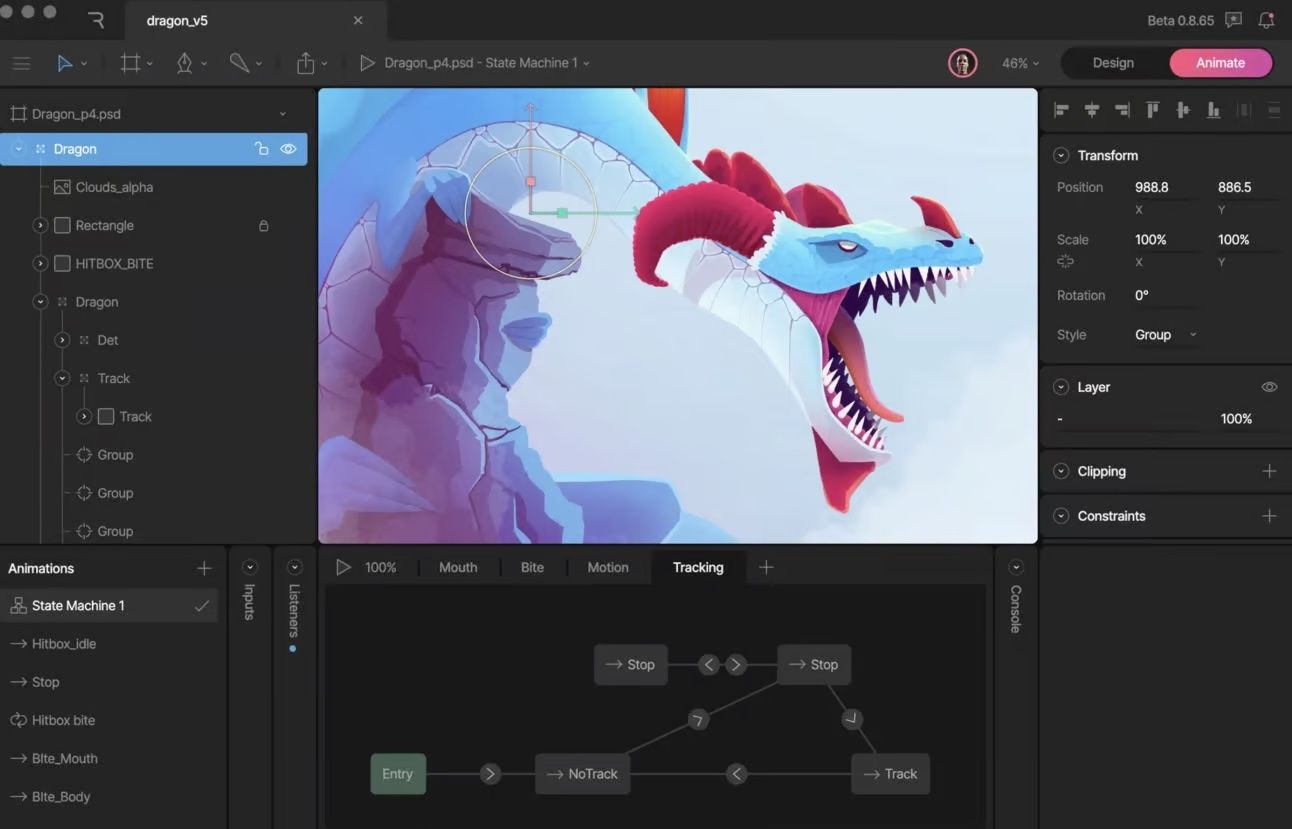Viewport: 1292px width, 829px height.
Task: Align selection to left edge
Action: tap(1062, 110)
